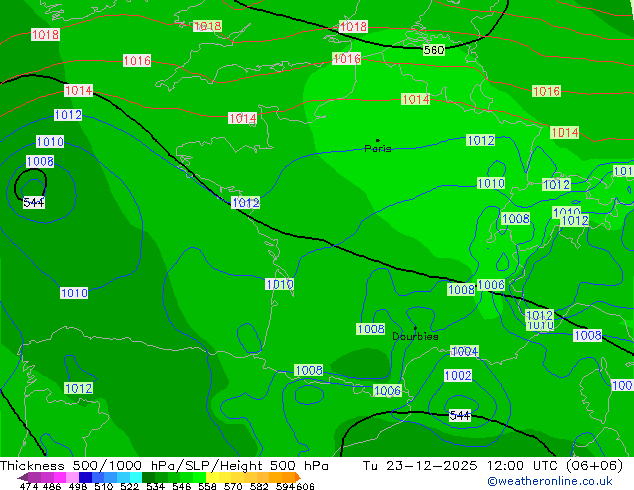
Task: Click the 1012 label on the Brittany coast
Action: click(245, 203)
